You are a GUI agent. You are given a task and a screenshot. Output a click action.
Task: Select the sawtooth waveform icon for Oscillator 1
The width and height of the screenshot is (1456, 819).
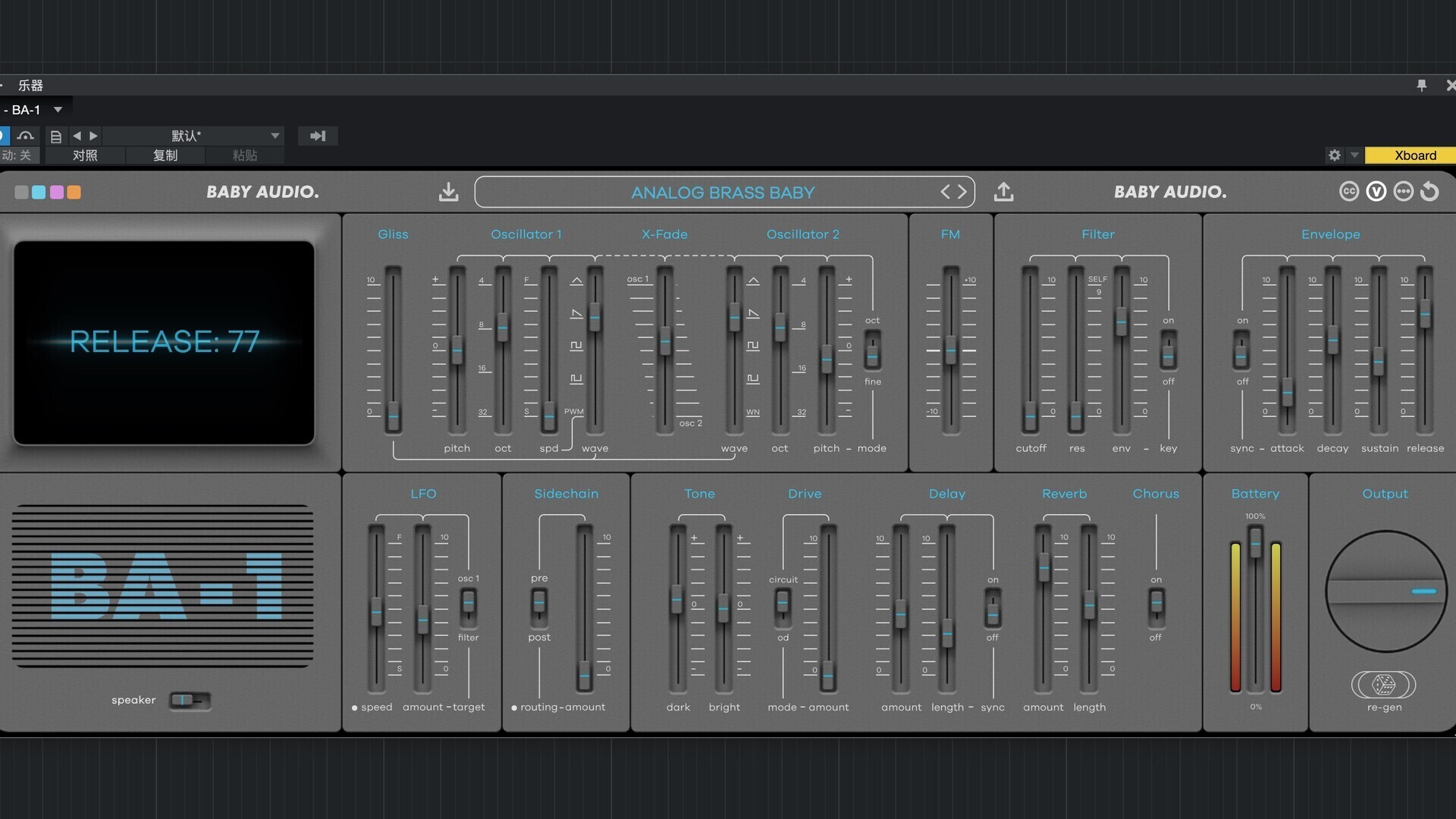[x=576, y=313]
